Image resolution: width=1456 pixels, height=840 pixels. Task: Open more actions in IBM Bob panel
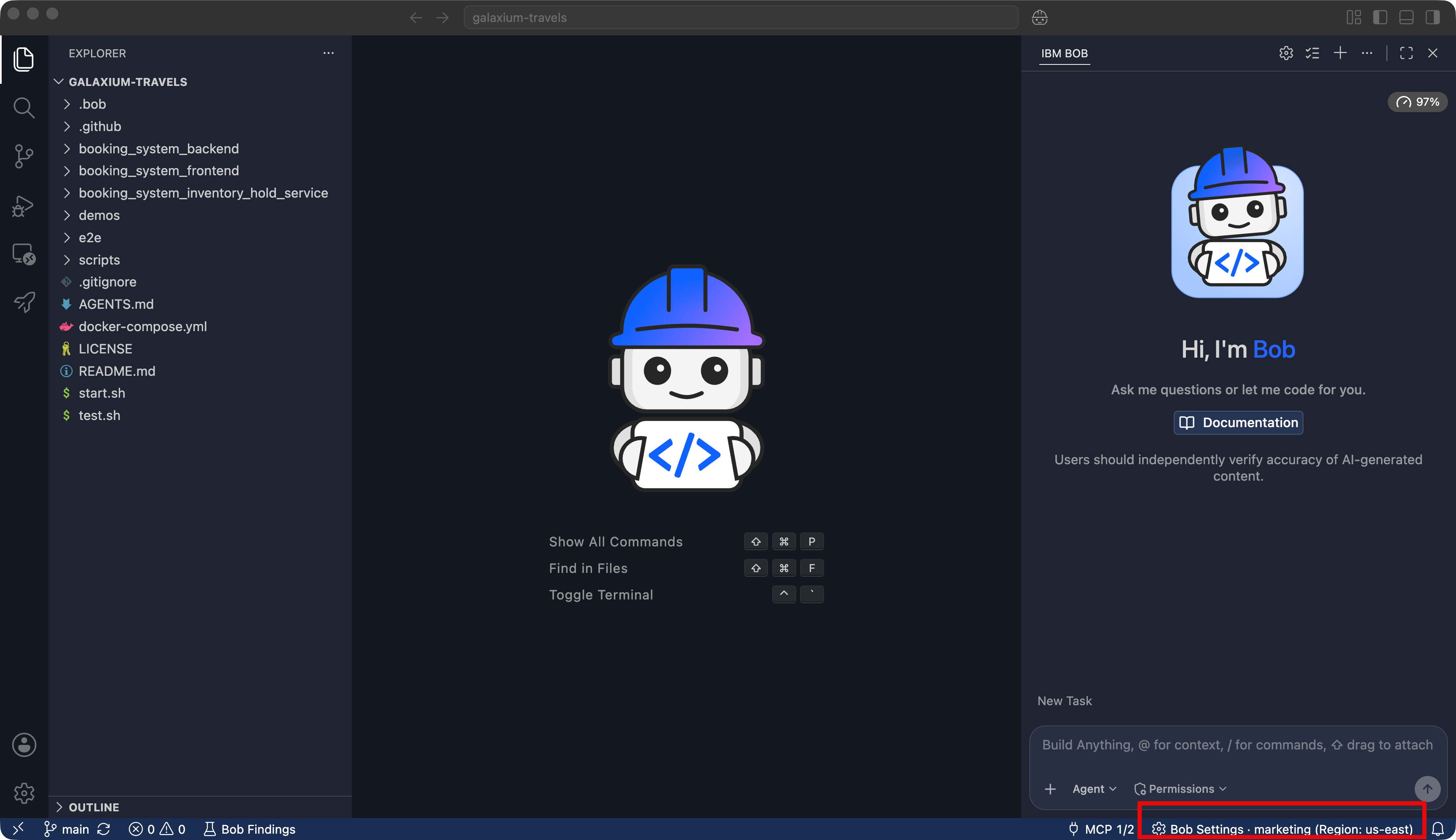1367,53
